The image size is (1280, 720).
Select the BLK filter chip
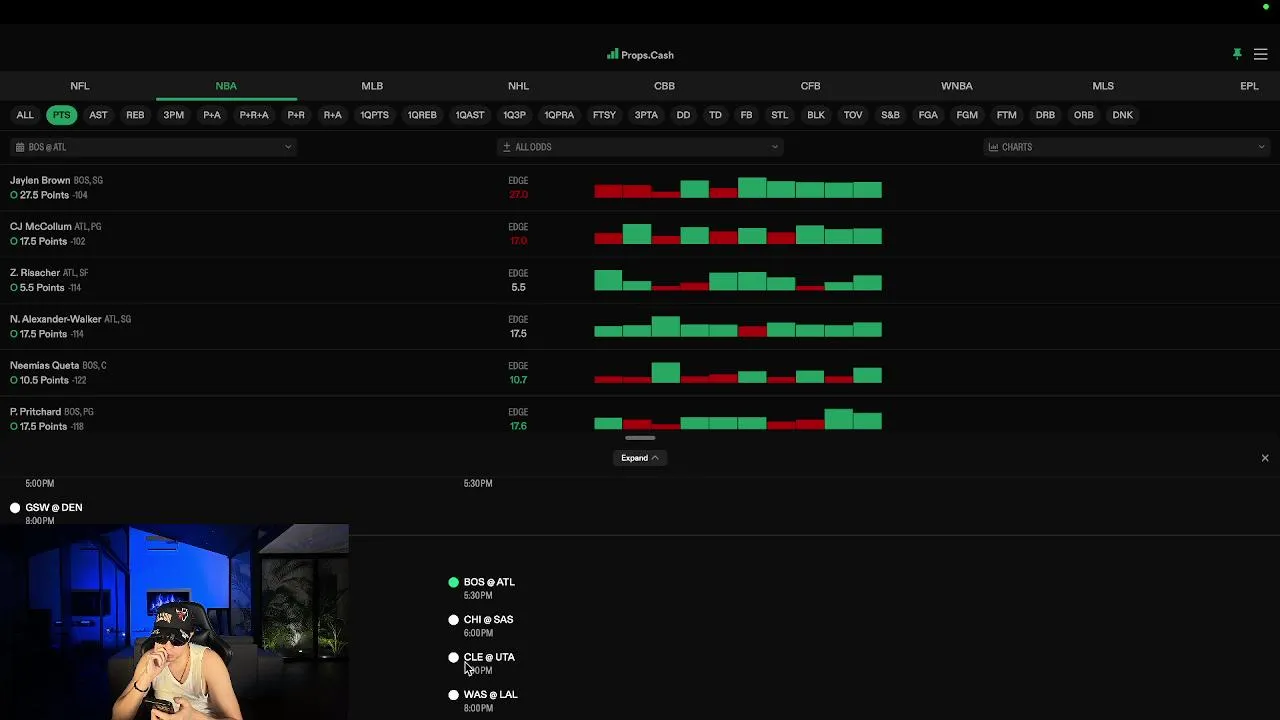(816, 115)
